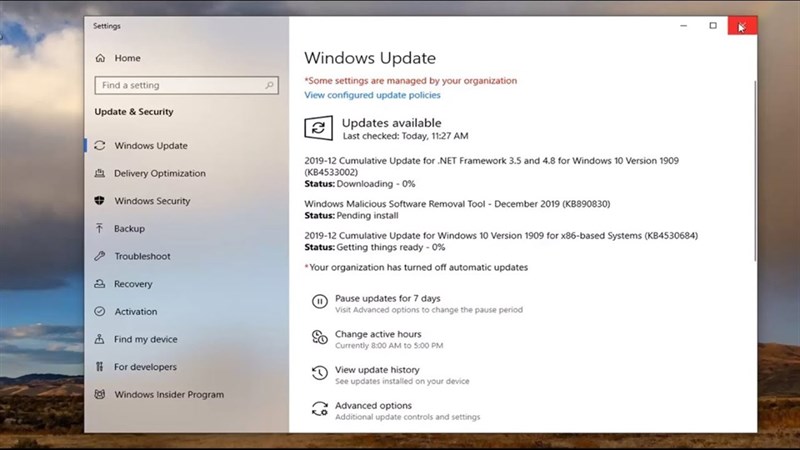Click the Troubleshoot wrench icon
This screenshot has width=800, height=450.
pos(100,256)
